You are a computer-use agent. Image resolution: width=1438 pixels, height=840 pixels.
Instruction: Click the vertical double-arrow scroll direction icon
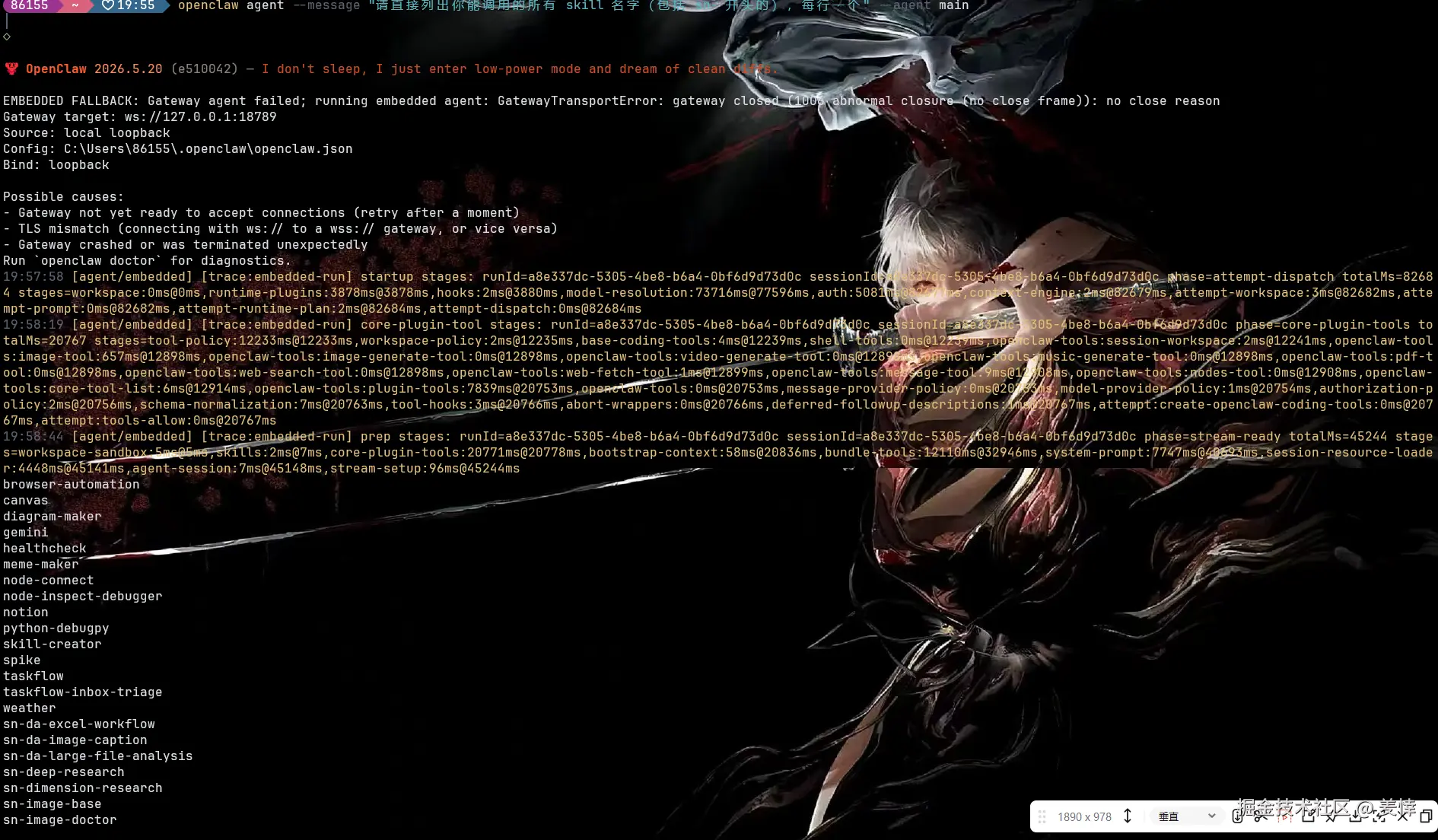(1128, 816)
